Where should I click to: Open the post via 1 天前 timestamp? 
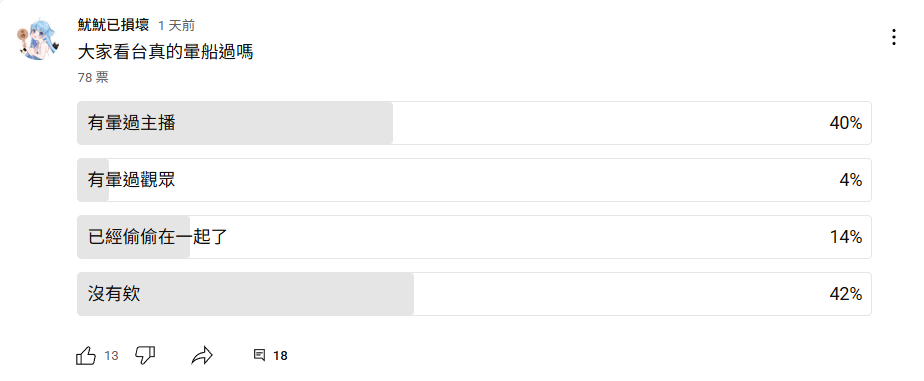click(177, 25)
